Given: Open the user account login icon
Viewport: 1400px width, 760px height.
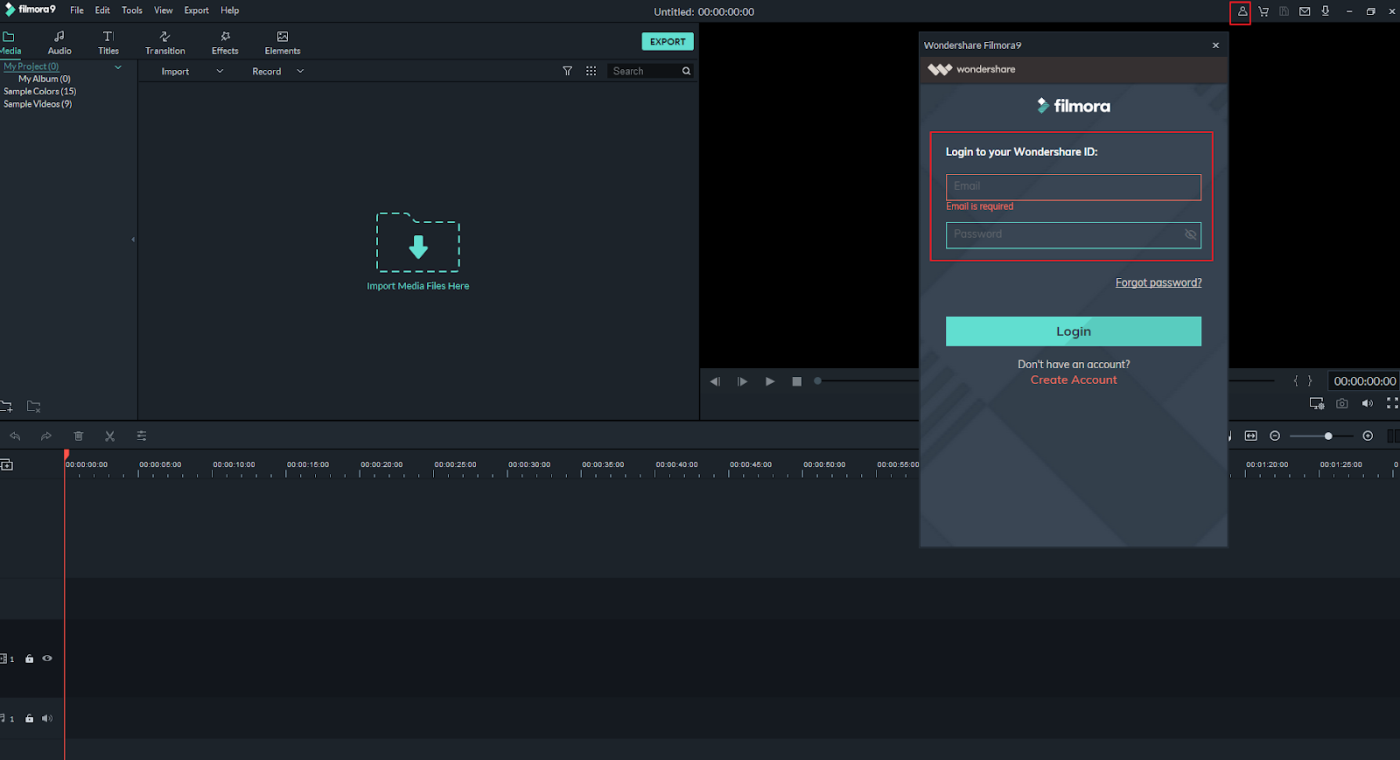Looking at the screenshot, I should pos(1241,12).
